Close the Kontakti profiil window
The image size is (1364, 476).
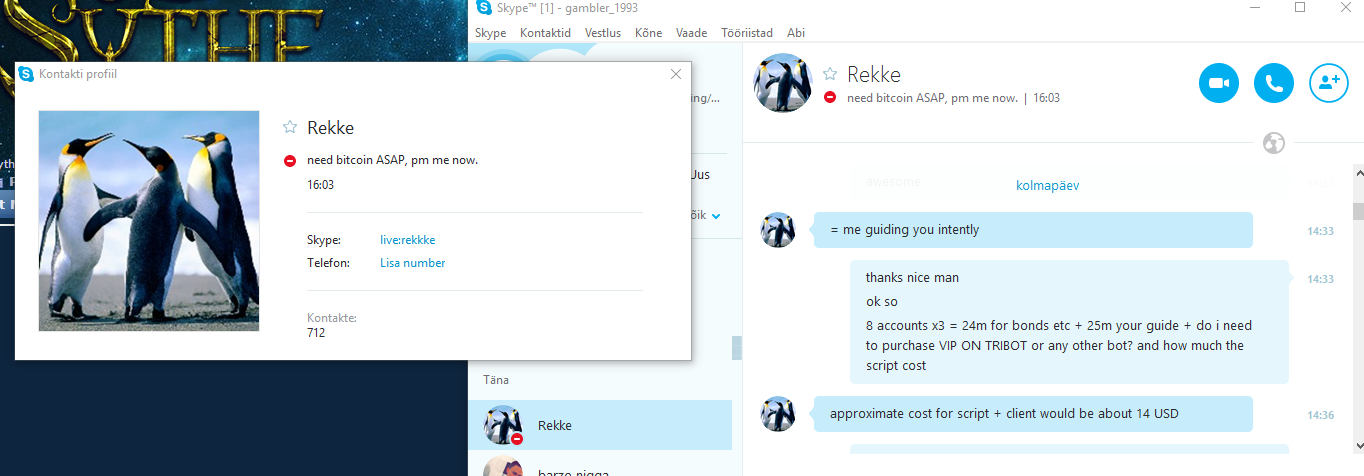click(676, 74)
